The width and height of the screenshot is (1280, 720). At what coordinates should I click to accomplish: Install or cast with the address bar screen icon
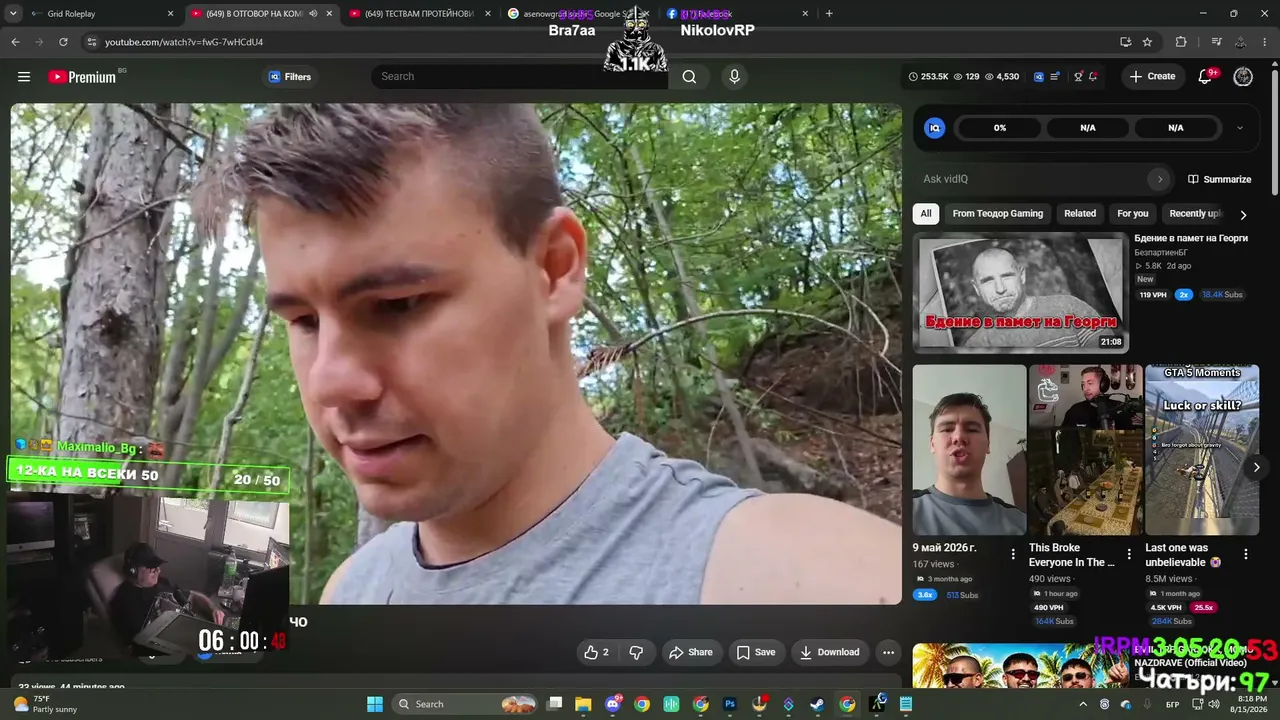(1125, 42)
